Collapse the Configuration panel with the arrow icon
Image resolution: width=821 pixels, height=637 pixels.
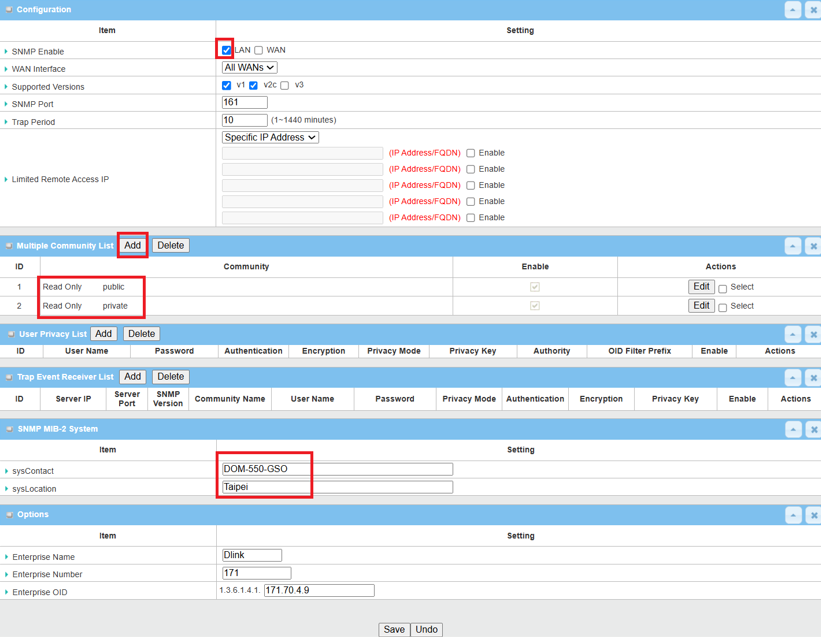(x=792, y=10)
